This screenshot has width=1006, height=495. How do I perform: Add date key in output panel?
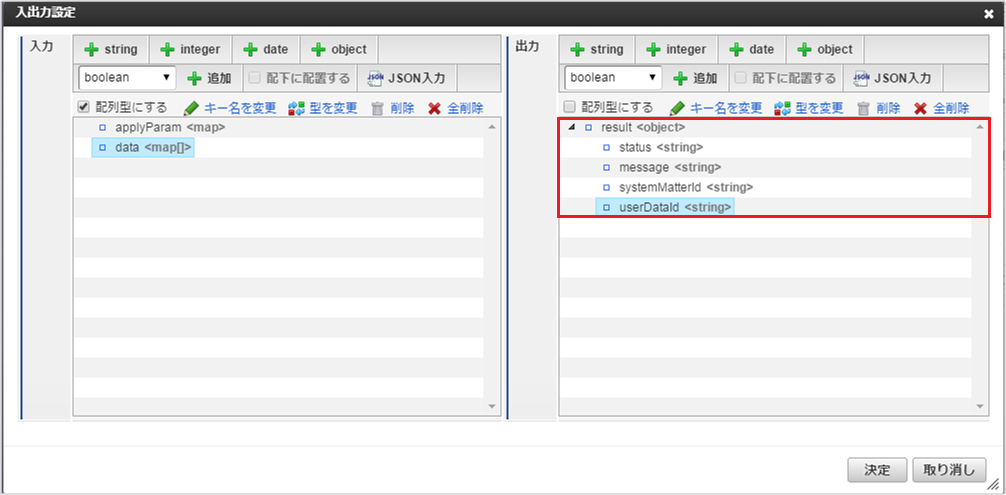(x=751, y=49)
